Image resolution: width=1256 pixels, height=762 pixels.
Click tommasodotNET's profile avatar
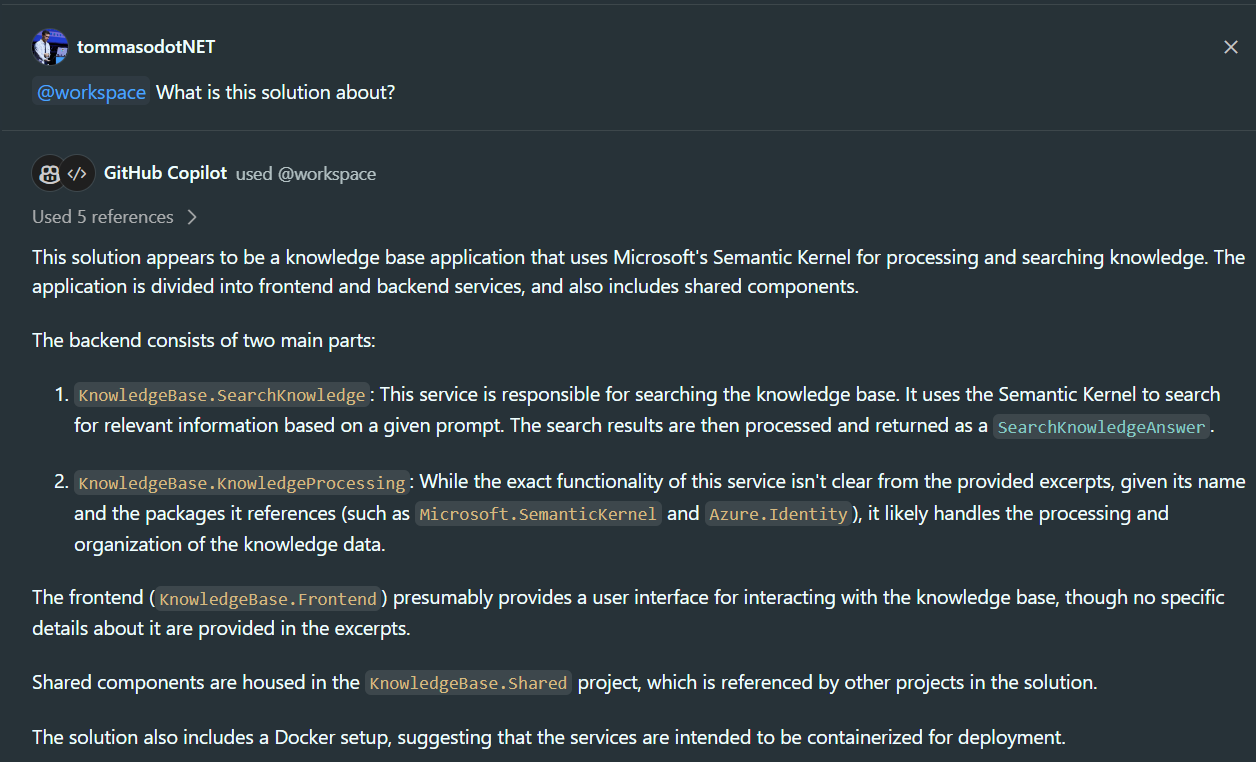49,46
